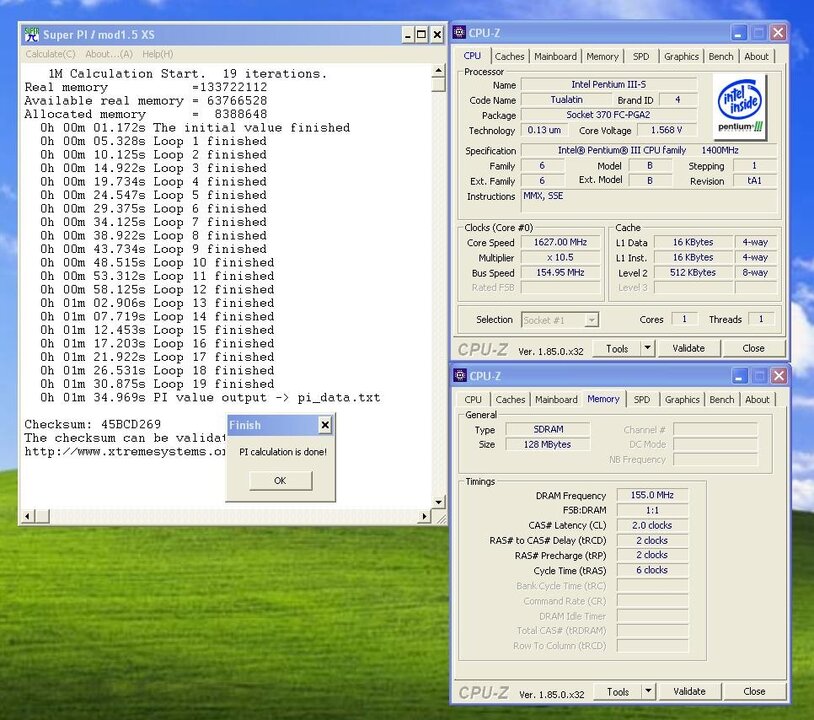Click Close button in upper CPU-Z
Image resolution: width=814 pixels, height=720 pixels.
753,348
